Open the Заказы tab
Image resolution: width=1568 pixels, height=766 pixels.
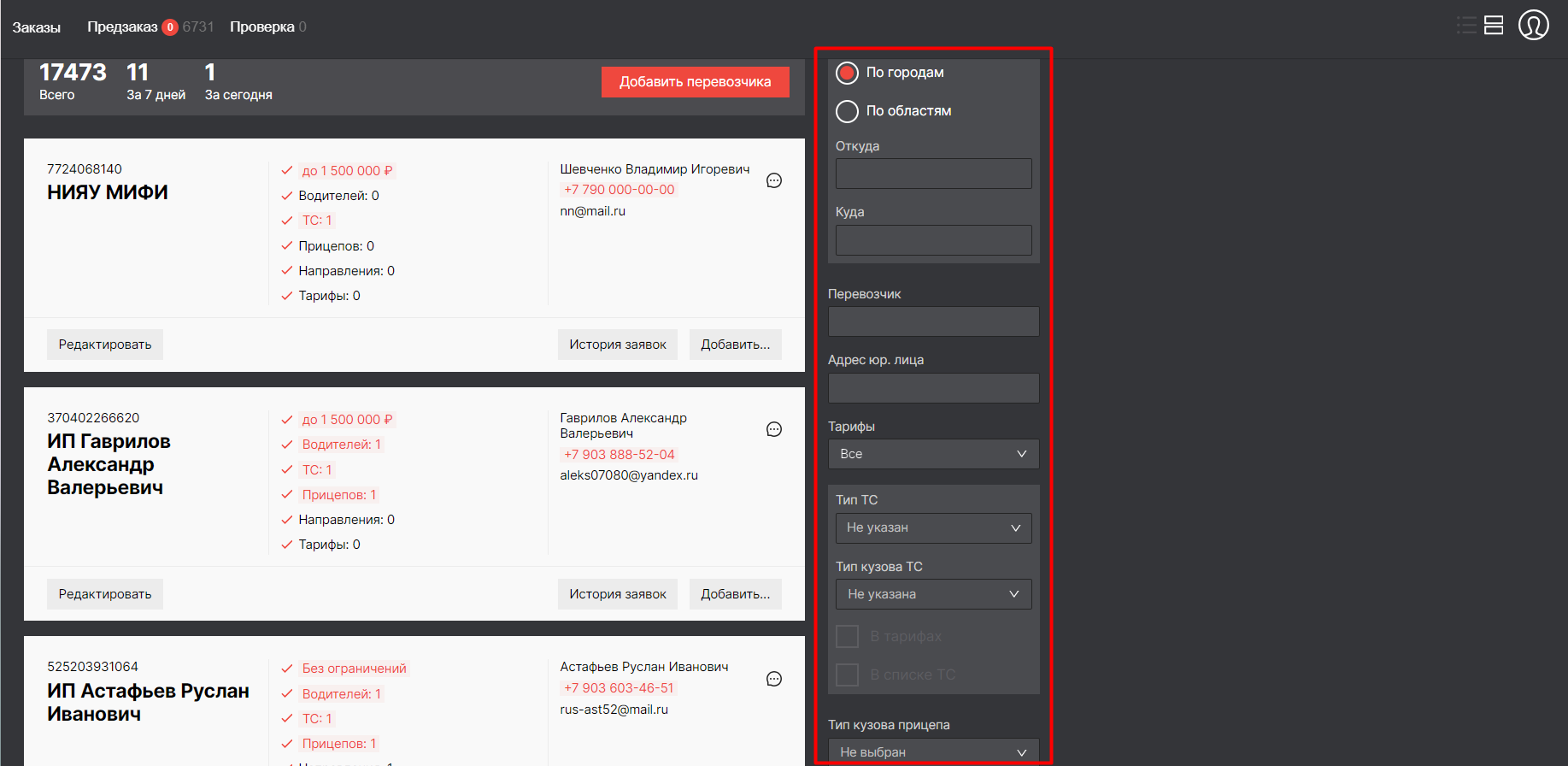click(x=36, y=27)
